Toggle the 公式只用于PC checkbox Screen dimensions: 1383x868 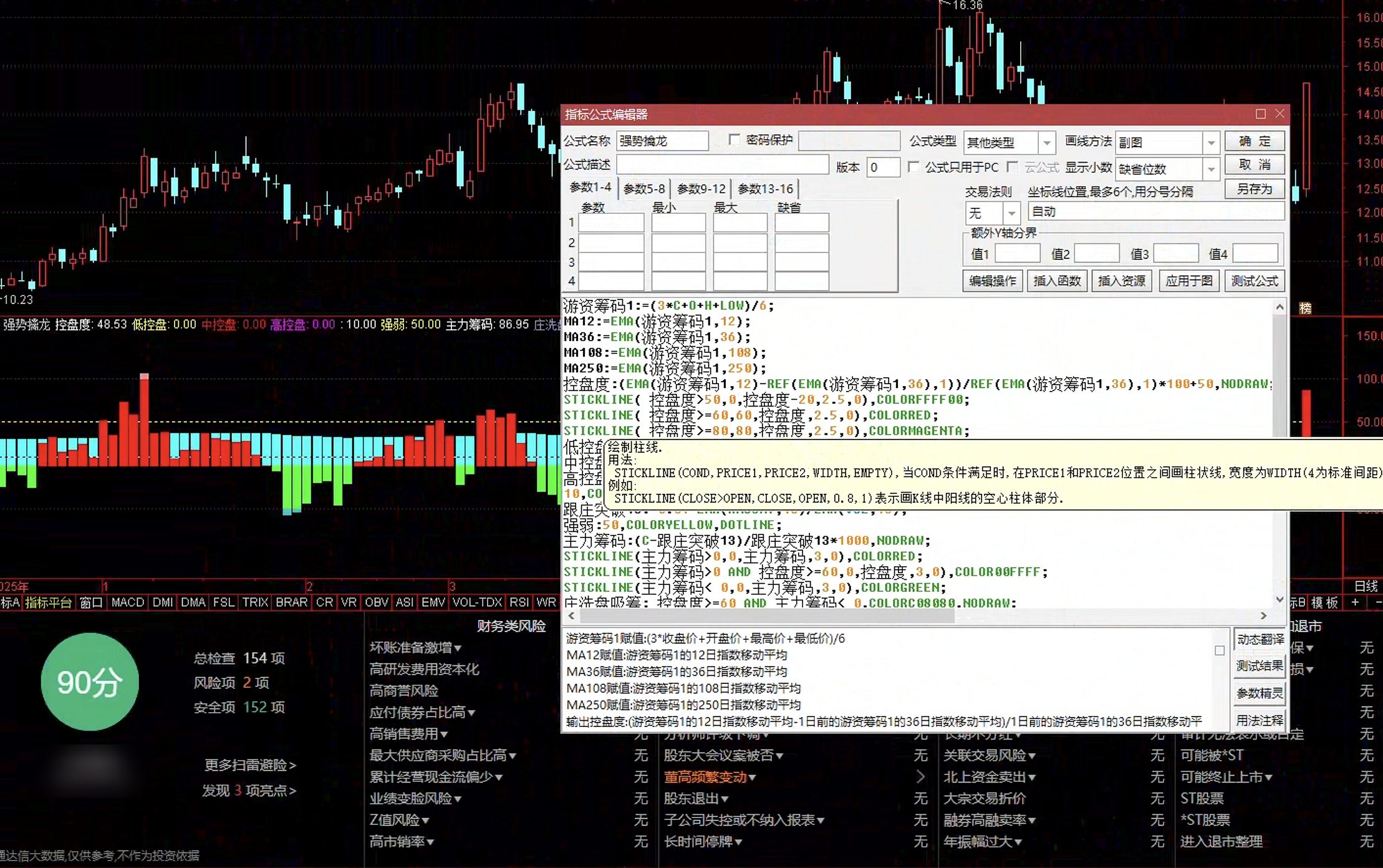913,167
